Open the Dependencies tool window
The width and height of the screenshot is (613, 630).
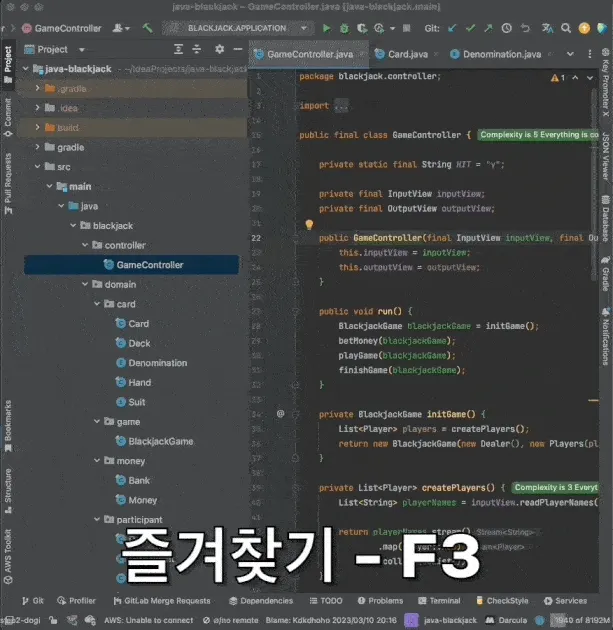pyautogui.click(x=261, y=601)
